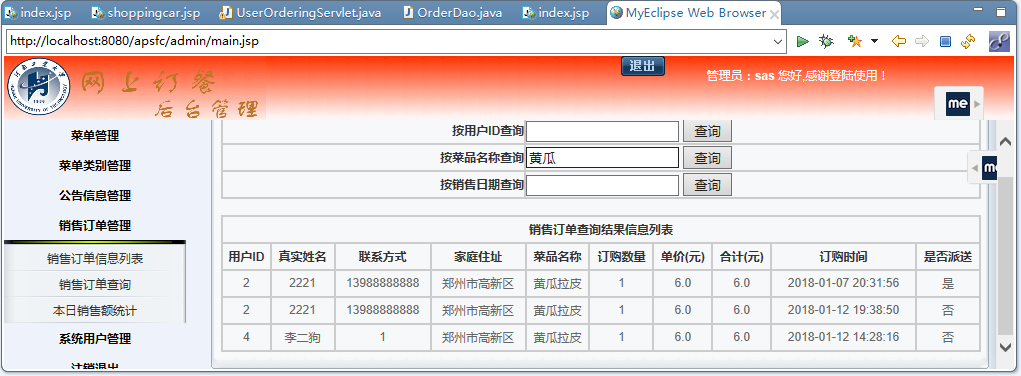
Task: Click the 按销售日期查询 input field
Action: point(602,185)
